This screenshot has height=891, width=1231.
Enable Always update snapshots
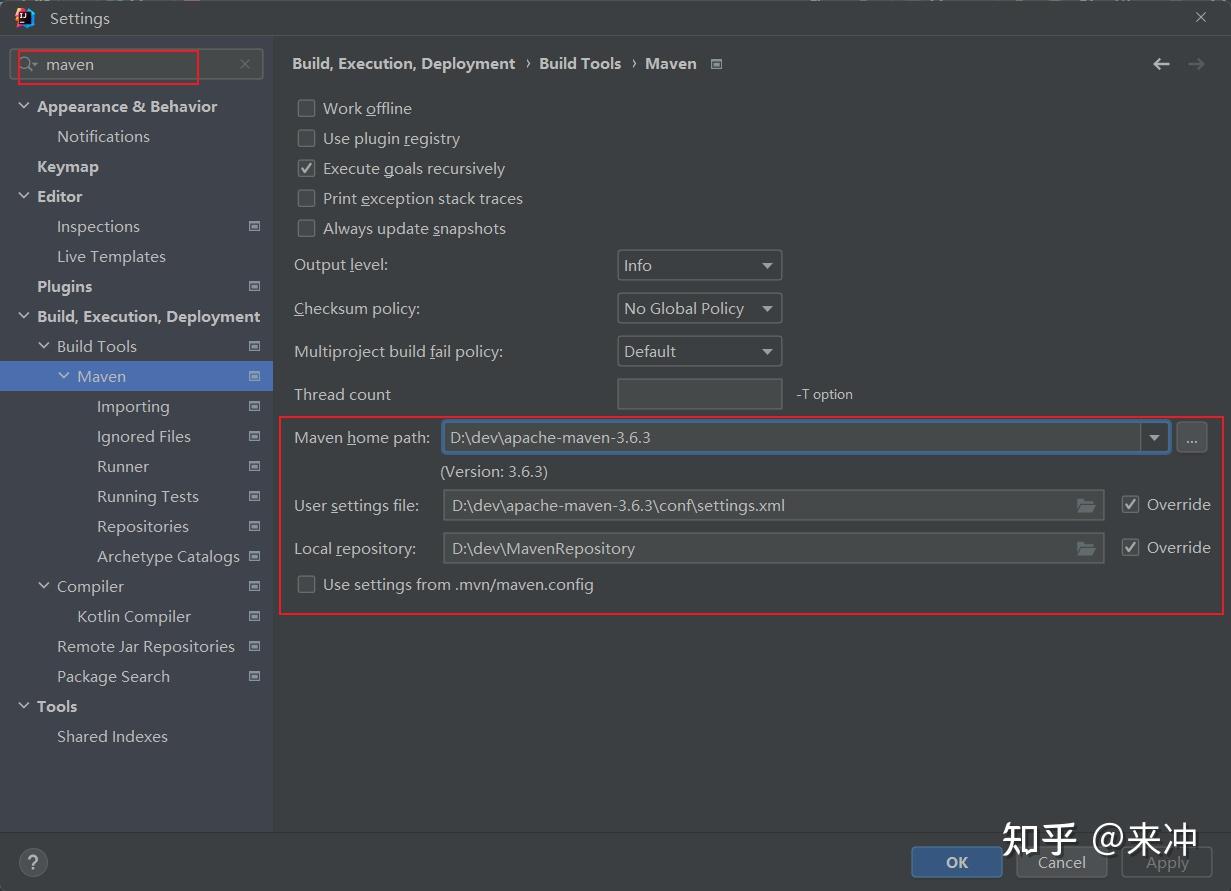[307, 228]
